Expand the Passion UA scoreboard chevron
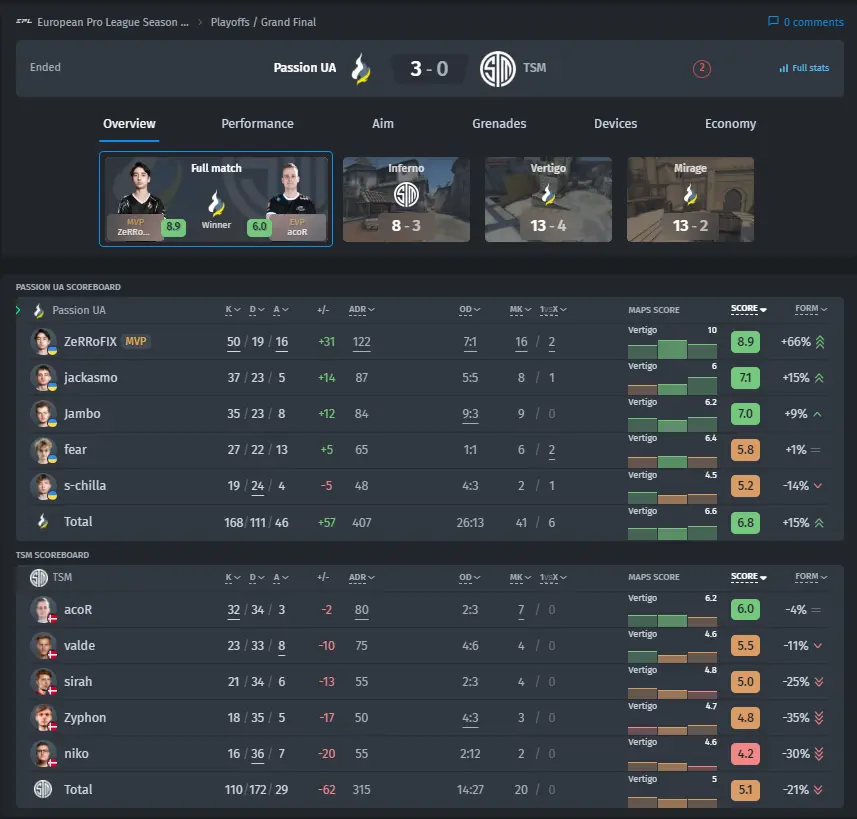 tap(19, 311)
